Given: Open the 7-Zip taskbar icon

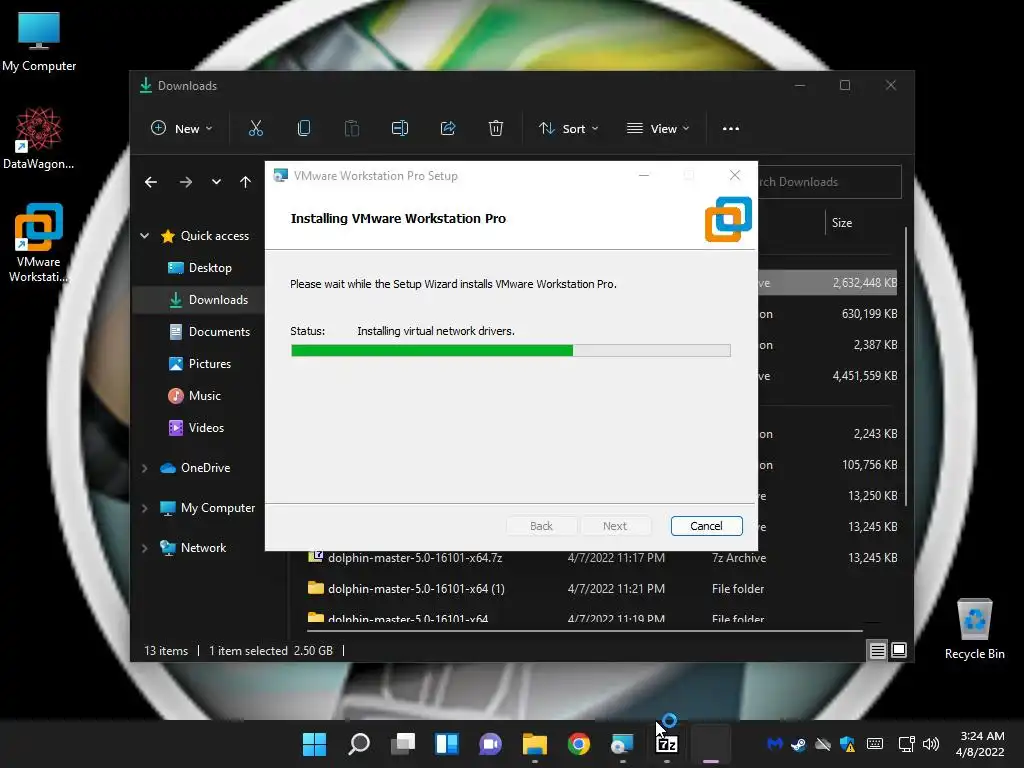Looking at the screenshot, I should click(667, 744).
